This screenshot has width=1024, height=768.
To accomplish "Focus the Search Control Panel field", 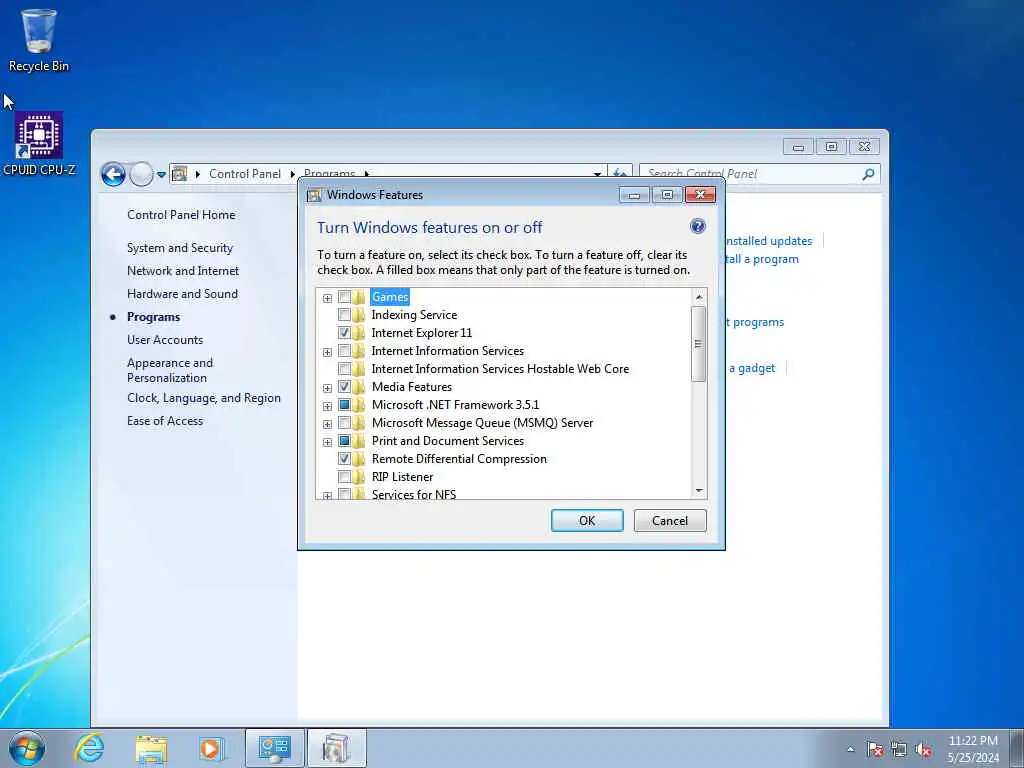I will coord(751,174).
